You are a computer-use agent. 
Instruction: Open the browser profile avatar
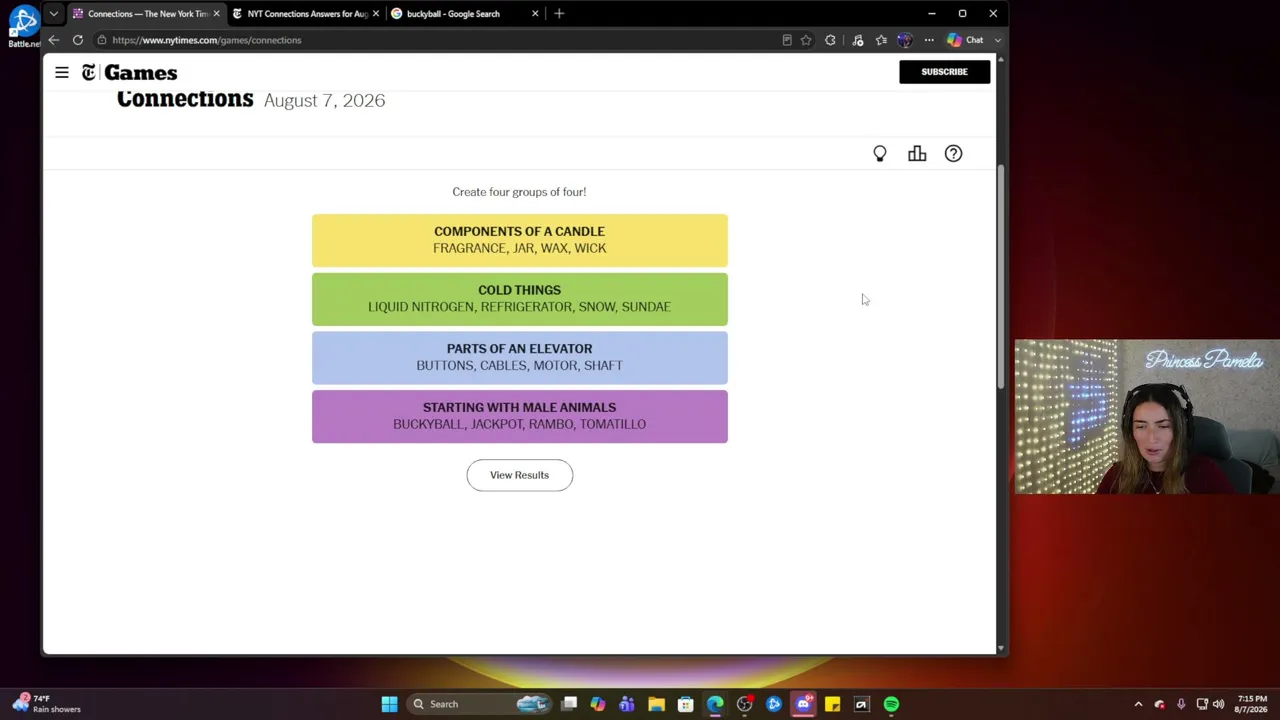click(x=905, y=40)
